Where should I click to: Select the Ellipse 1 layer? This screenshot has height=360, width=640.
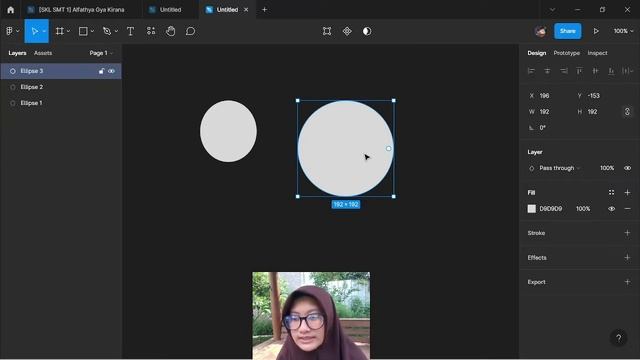61,103
